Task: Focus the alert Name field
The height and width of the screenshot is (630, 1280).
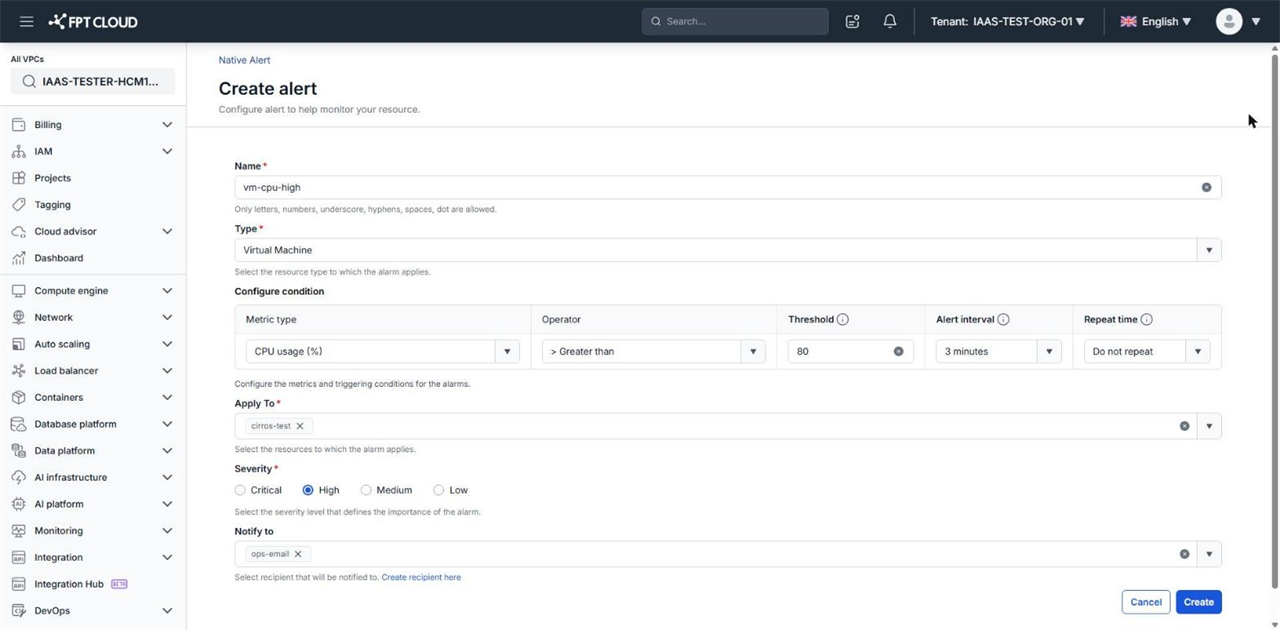Action: [x=727, y=187]
